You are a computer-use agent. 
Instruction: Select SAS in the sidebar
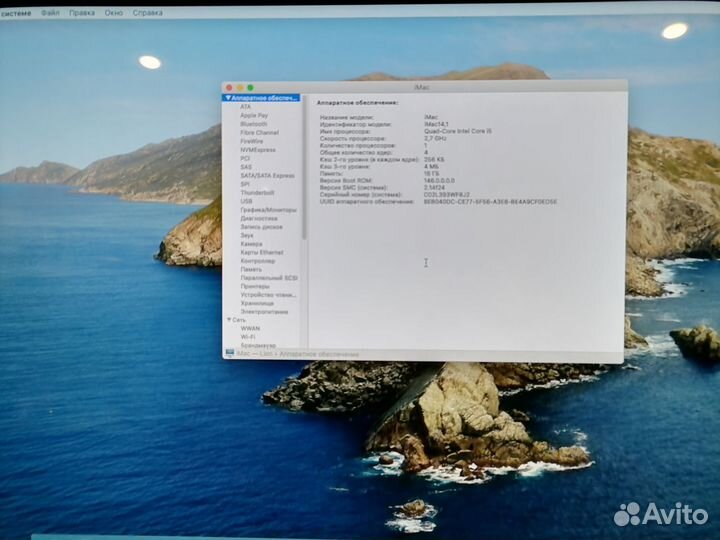[246, 167]
